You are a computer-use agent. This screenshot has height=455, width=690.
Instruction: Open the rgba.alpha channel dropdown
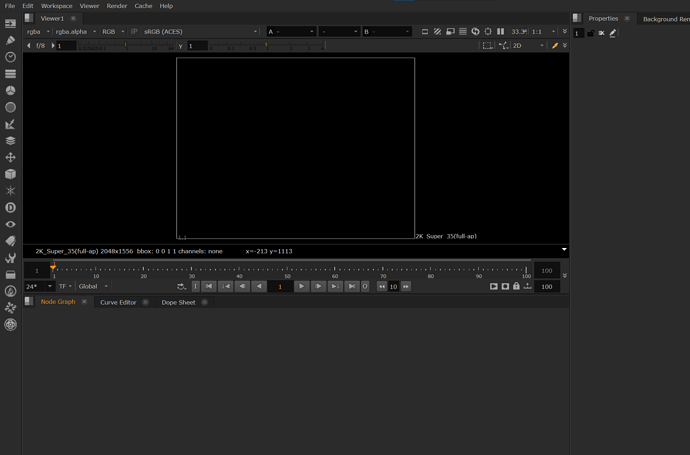[75, 32]
